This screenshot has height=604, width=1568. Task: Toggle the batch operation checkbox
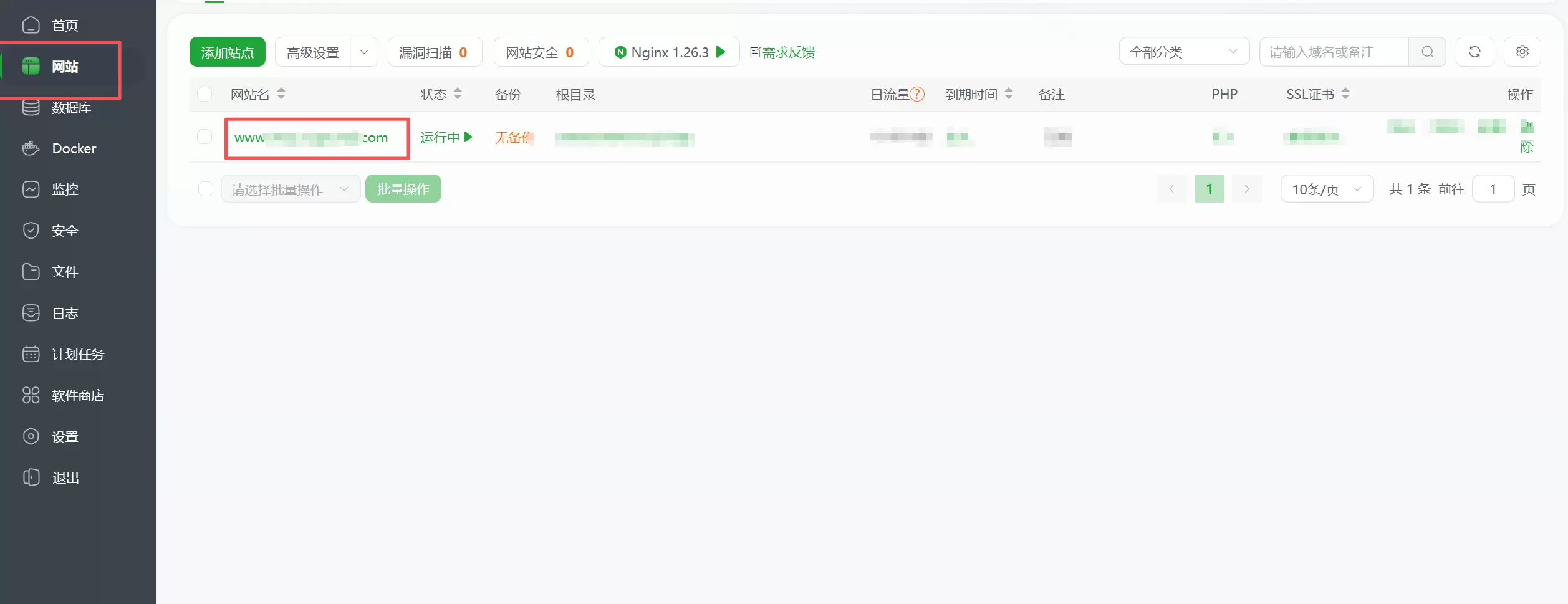tap(206, 189)
